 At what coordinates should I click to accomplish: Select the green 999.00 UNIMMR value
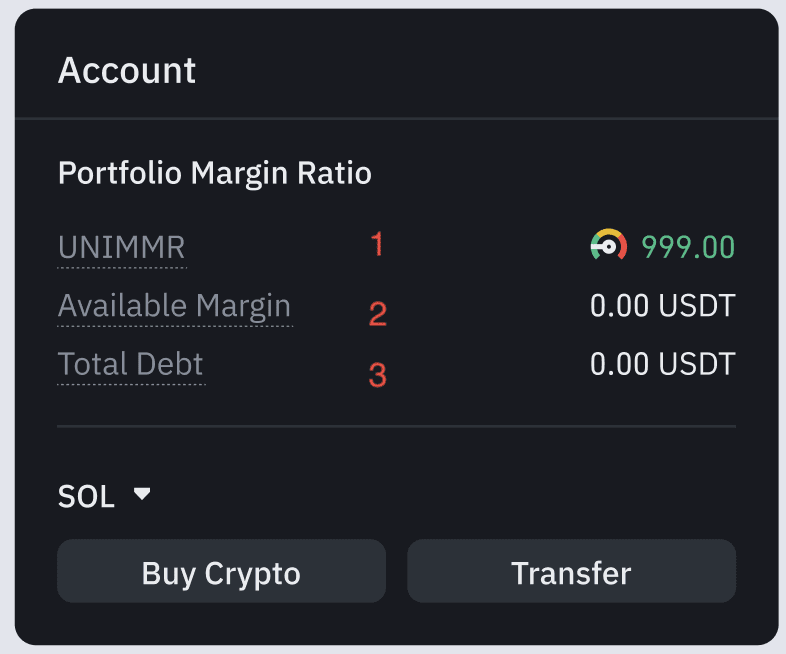688,247
